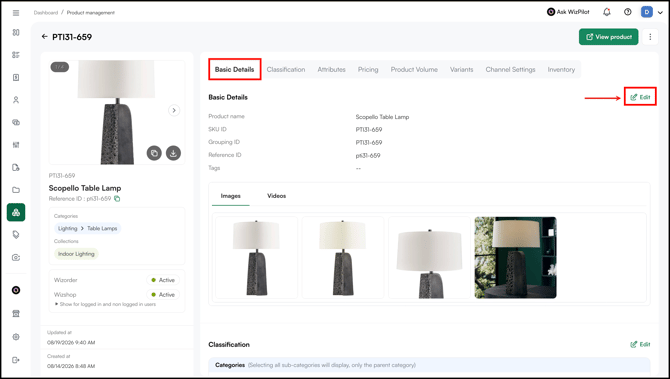This screenshot has height=379, width=670.
Task: Open the user profile dropdown chevron
Action: [661, 12]
